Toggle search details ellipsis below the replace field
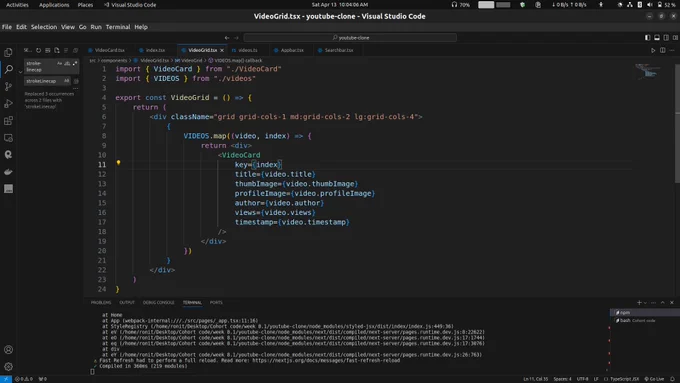Screen dimensions: 680x383 pyautogui.click(x=75, y=88)
